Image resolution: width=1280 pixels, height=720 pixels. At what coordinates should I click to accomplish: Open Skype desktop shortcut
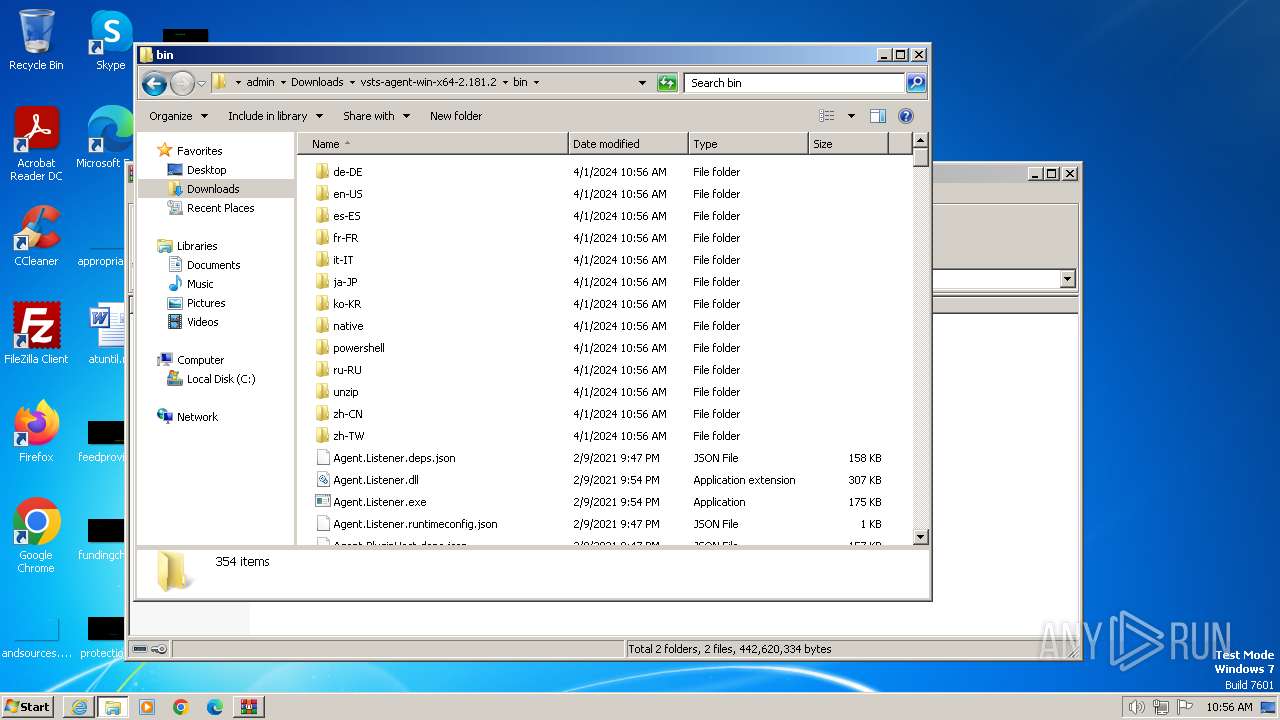tap(110, 40)
